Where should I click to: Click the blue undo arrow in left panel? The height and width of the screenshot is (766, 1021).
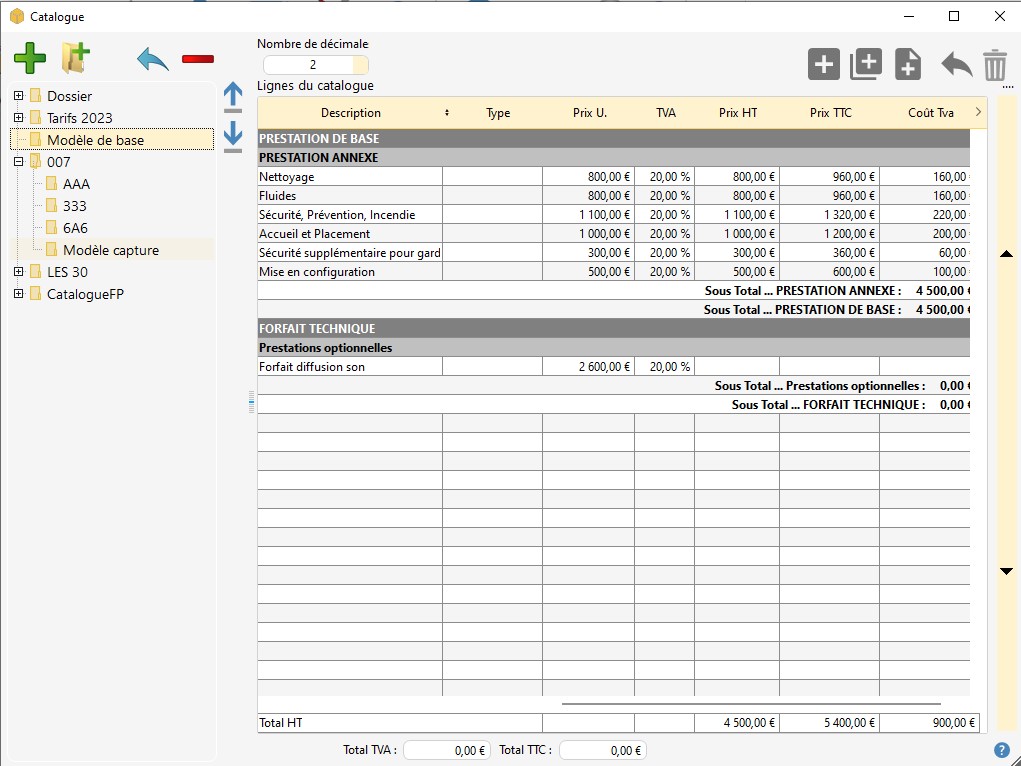(x=153, y=59)
